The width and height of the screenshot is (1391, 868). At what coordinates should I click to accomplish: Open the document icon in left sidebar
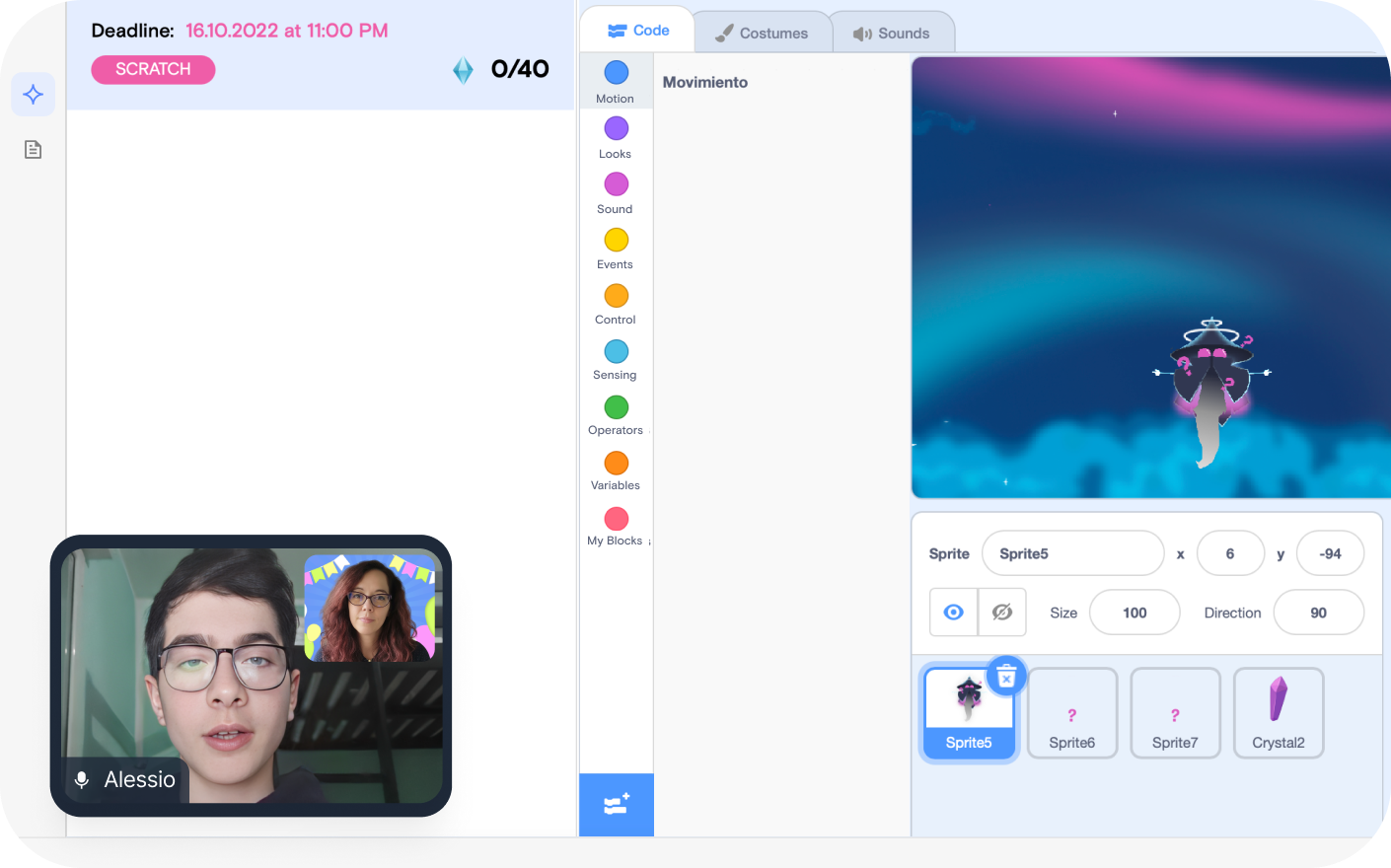33,150
